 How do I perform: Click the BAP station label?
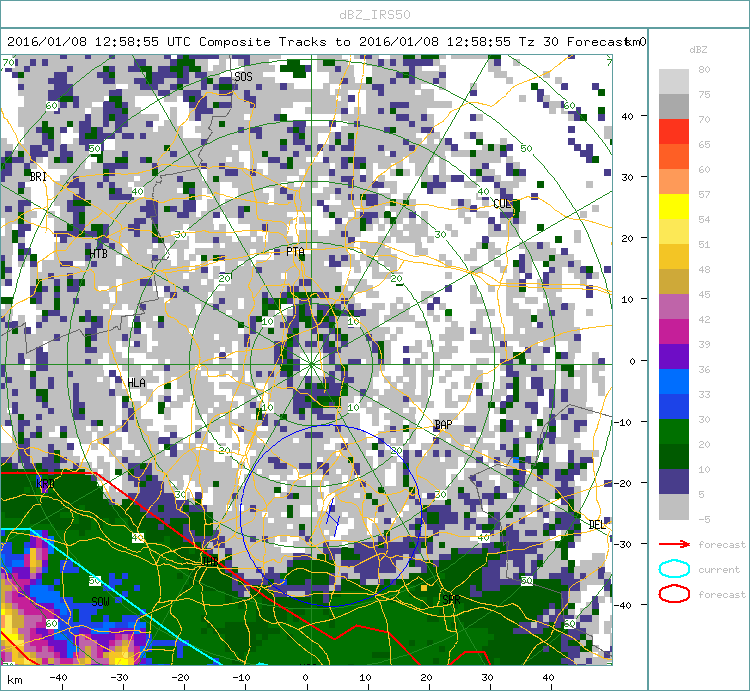coord(443,425)
